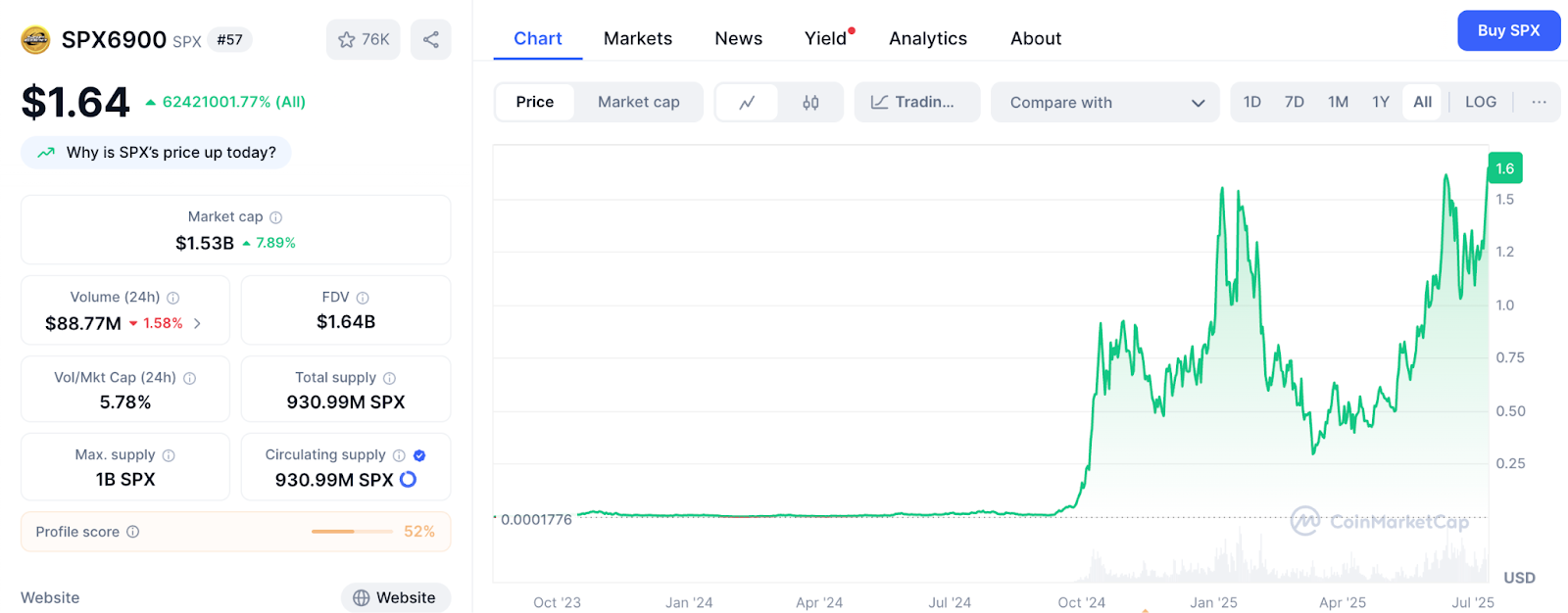Open Profile score info icon
This screenshot has height=613, width=1568.
[132, 532]
